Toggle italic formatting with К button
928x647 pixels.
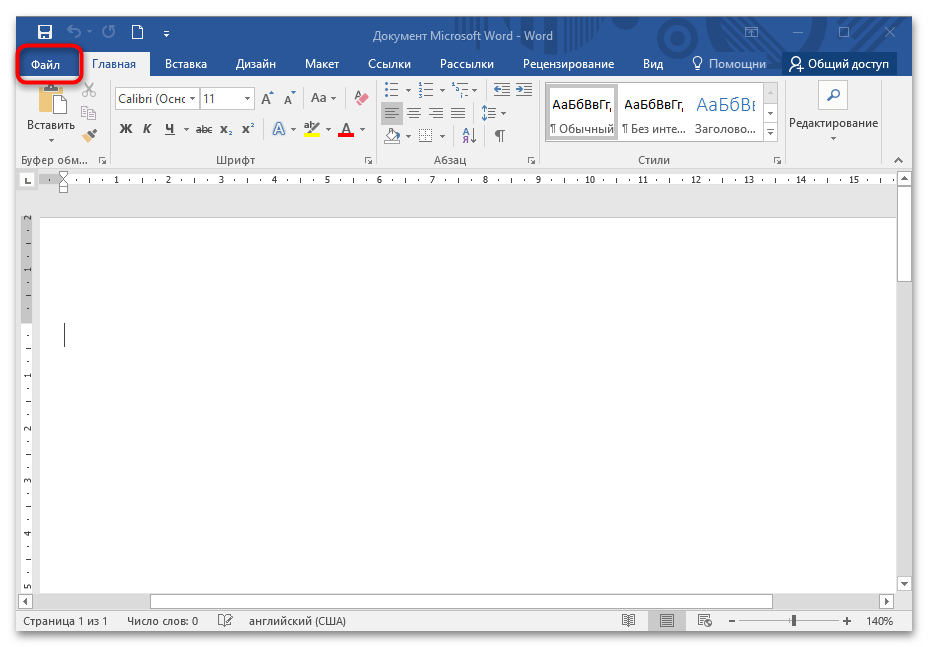pos(147,129)
